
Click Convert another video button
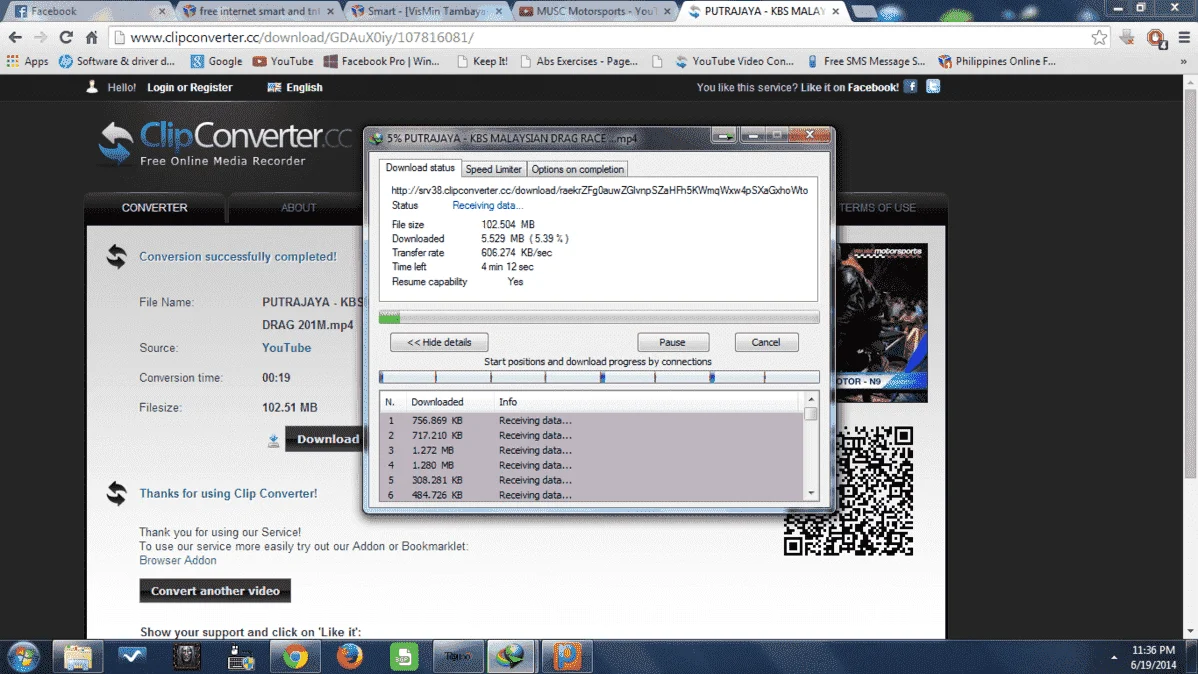[x=215, y=591]
